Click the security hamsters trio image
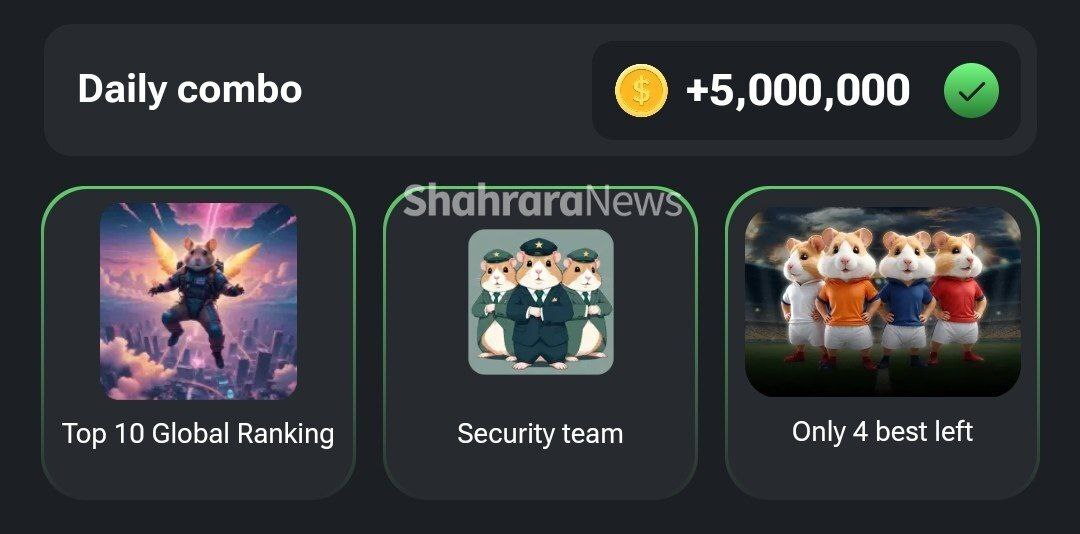 [x=541, y=302]
